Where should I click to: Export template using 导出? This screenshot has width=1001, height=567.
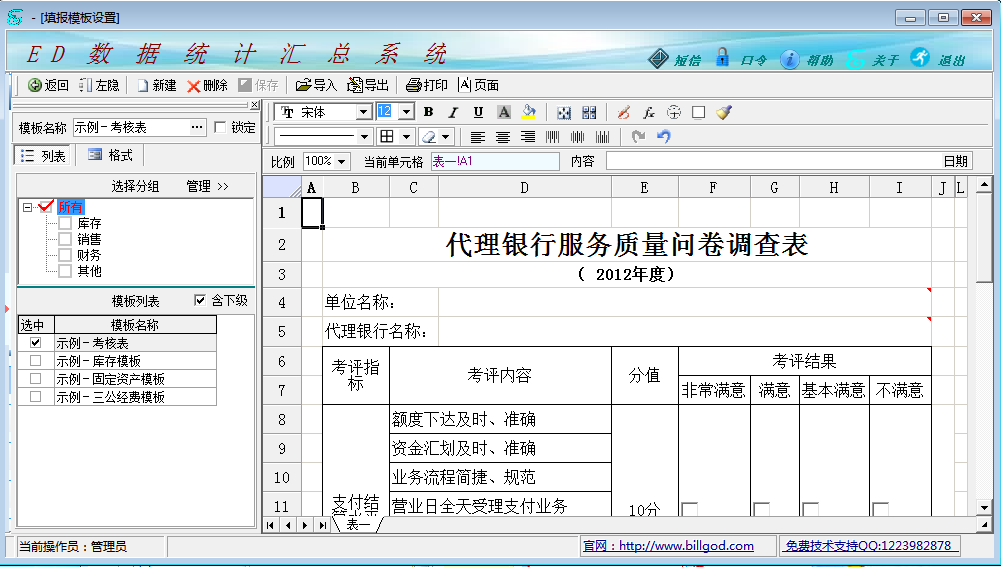point(368,85)
